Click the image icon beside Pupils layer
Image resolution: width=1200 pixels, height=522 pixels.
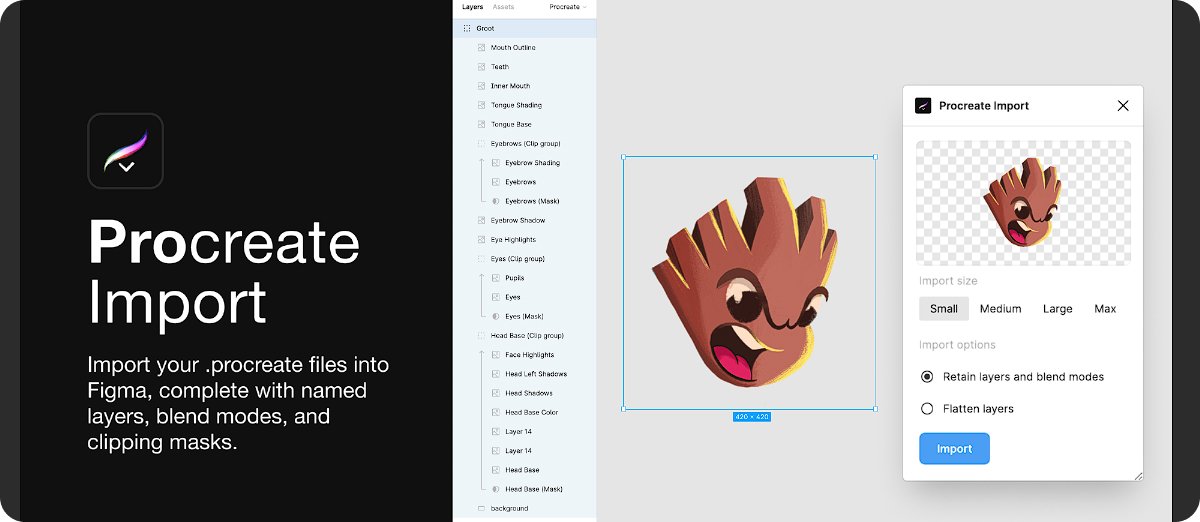(496, 278)
